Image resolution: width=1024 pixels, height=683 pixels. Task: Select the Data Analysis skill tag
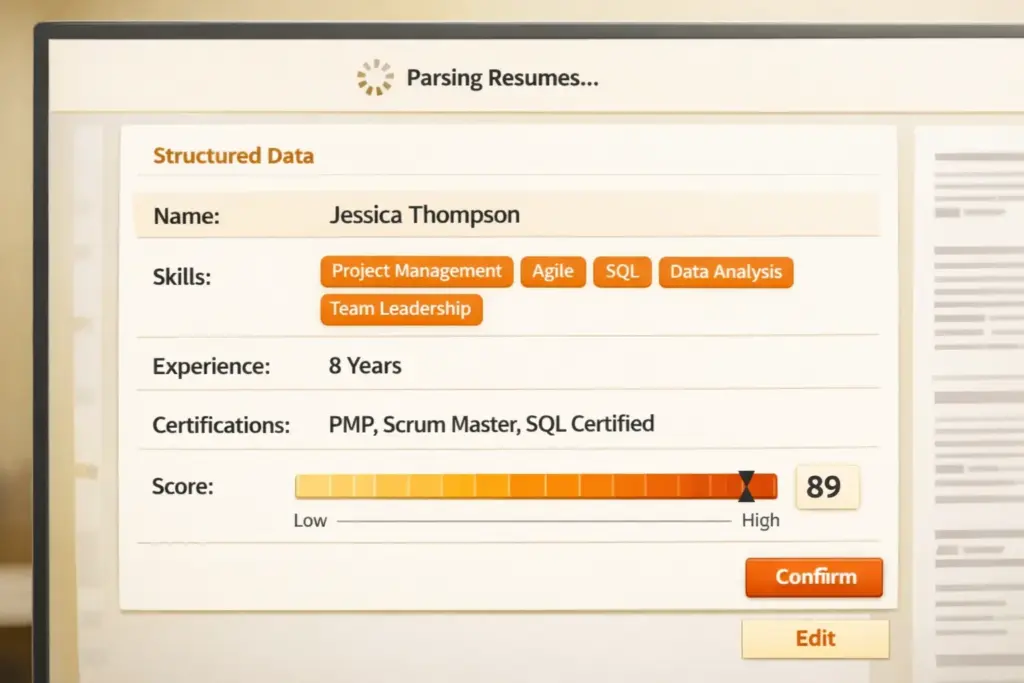[x=725, y=271]
